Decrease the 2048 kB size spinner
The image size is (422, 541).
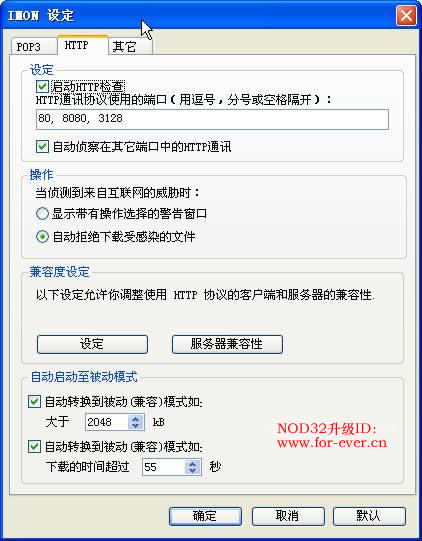(x=136, y=426)
